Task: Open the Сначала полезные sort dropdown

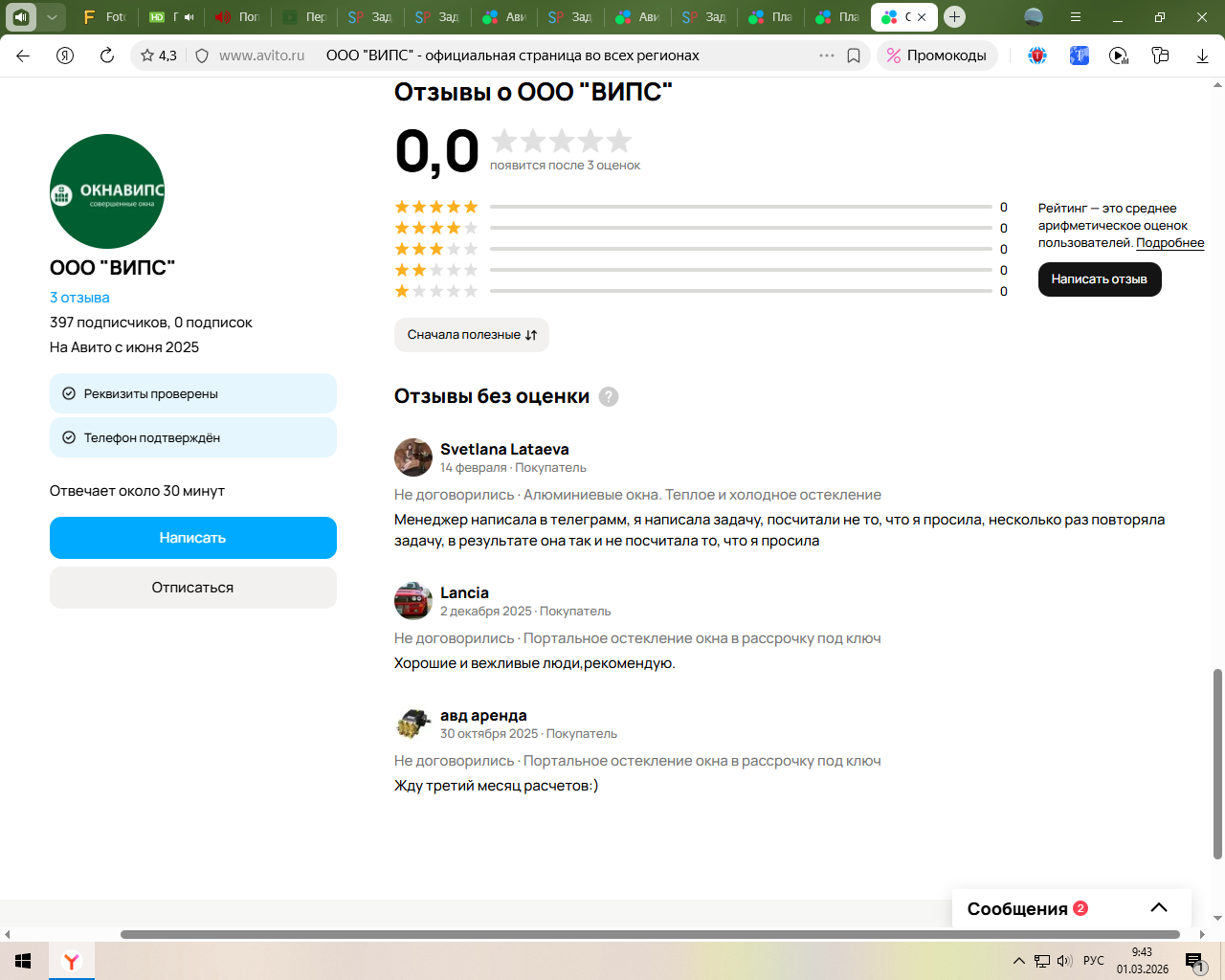Action: click(472, 335)
